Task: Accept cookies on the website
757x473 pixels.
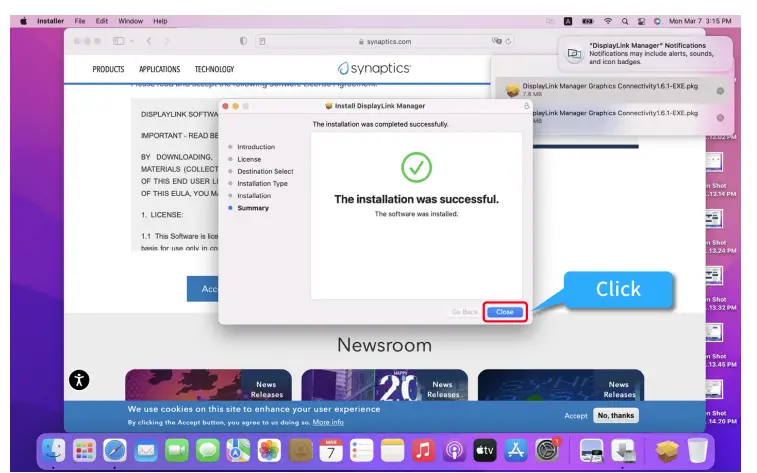Action: [x=575, y=416]
